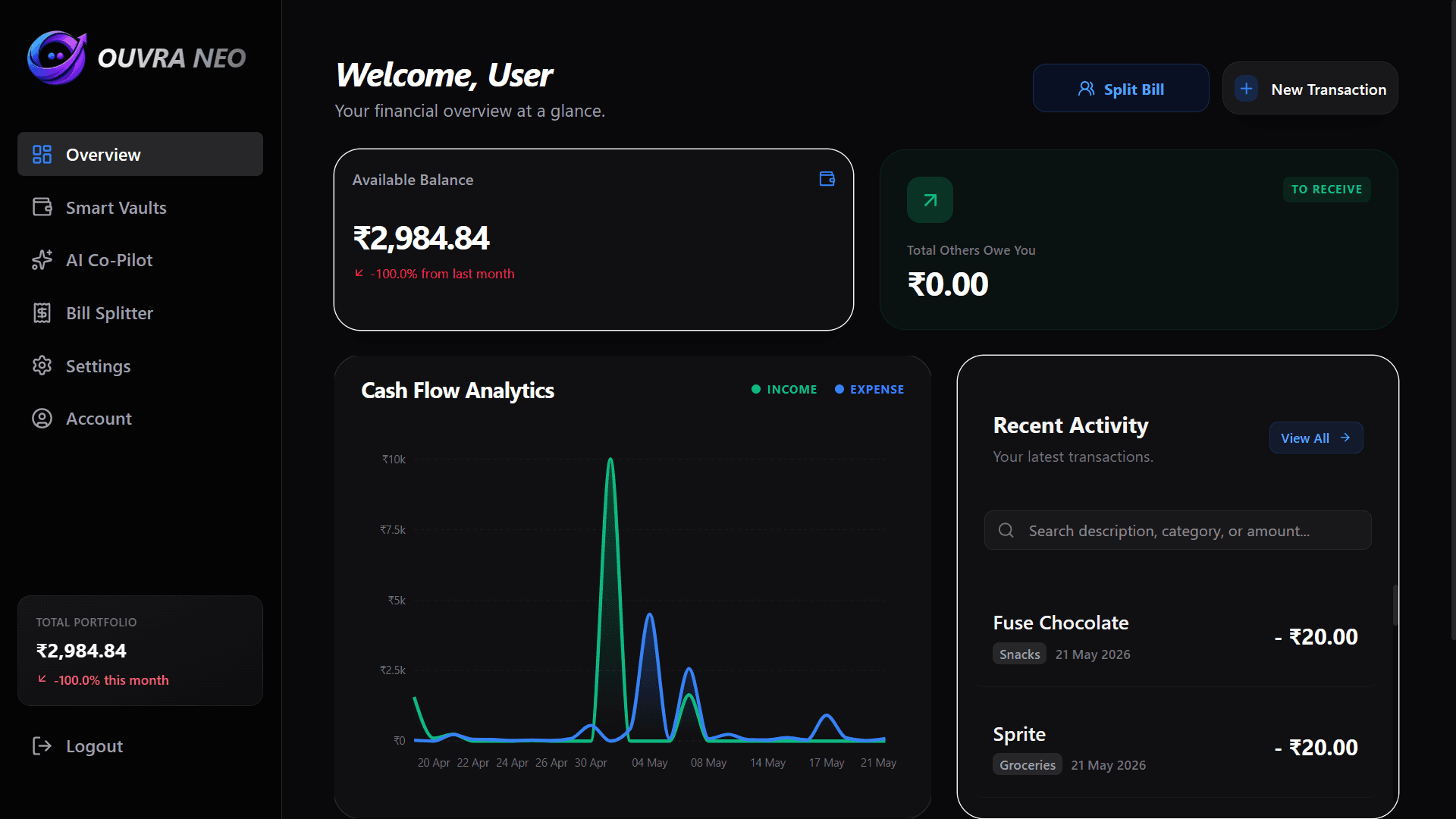
Task: Click the Snacks category tag
Action: [x=1019, y=654]
